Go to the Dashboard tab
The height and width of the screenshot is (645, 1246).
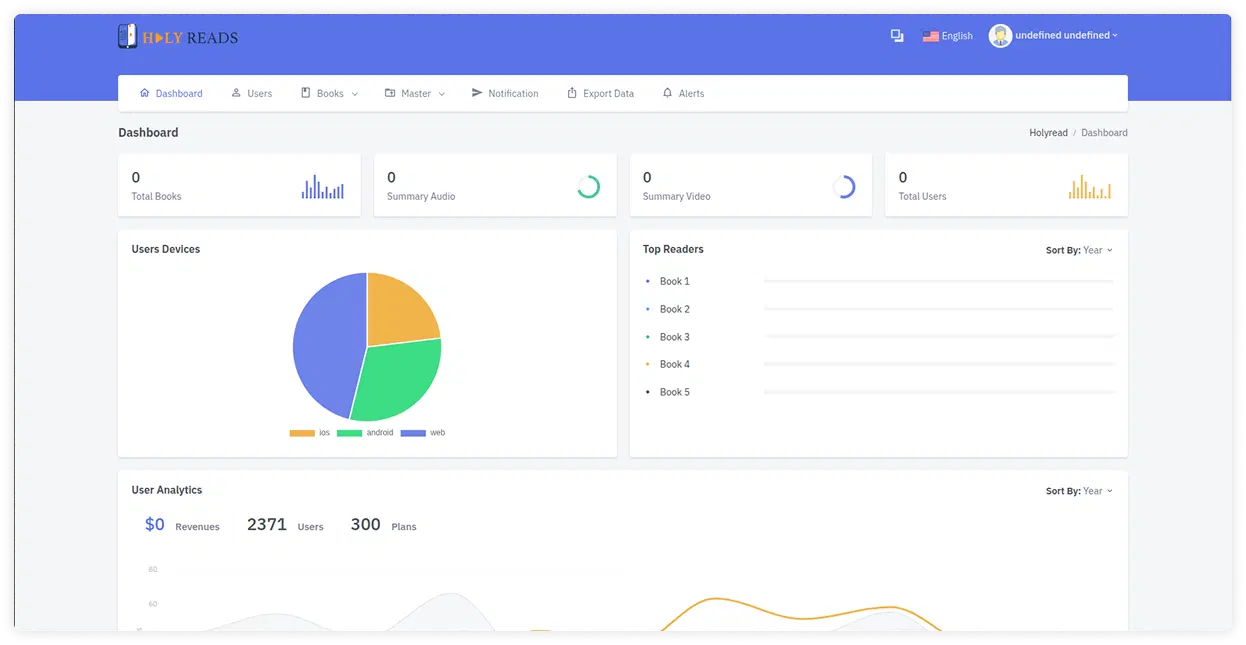coord(171,93)
